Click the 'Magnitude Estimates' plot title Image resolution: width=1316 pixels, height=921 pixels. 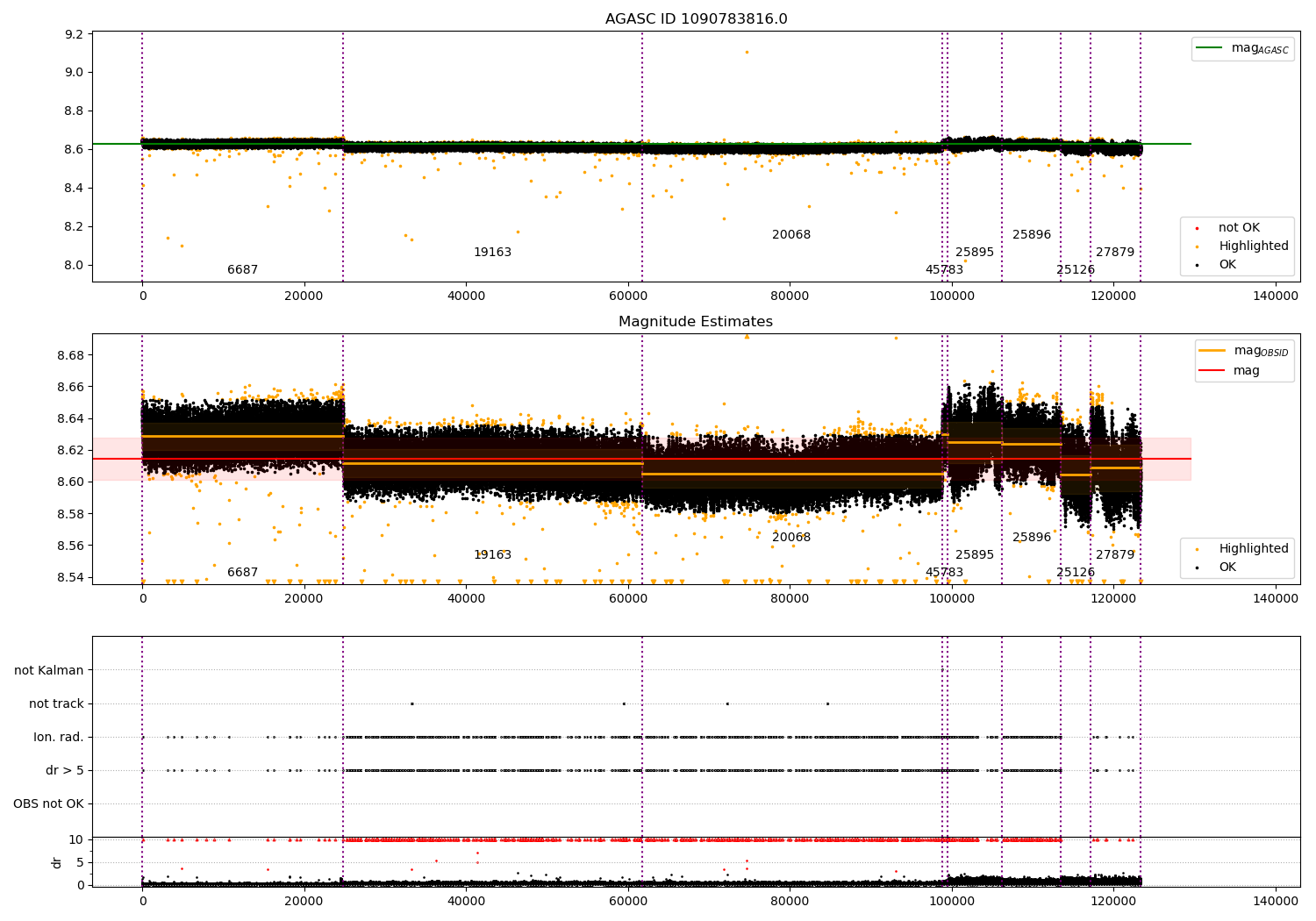click(696, 322)
